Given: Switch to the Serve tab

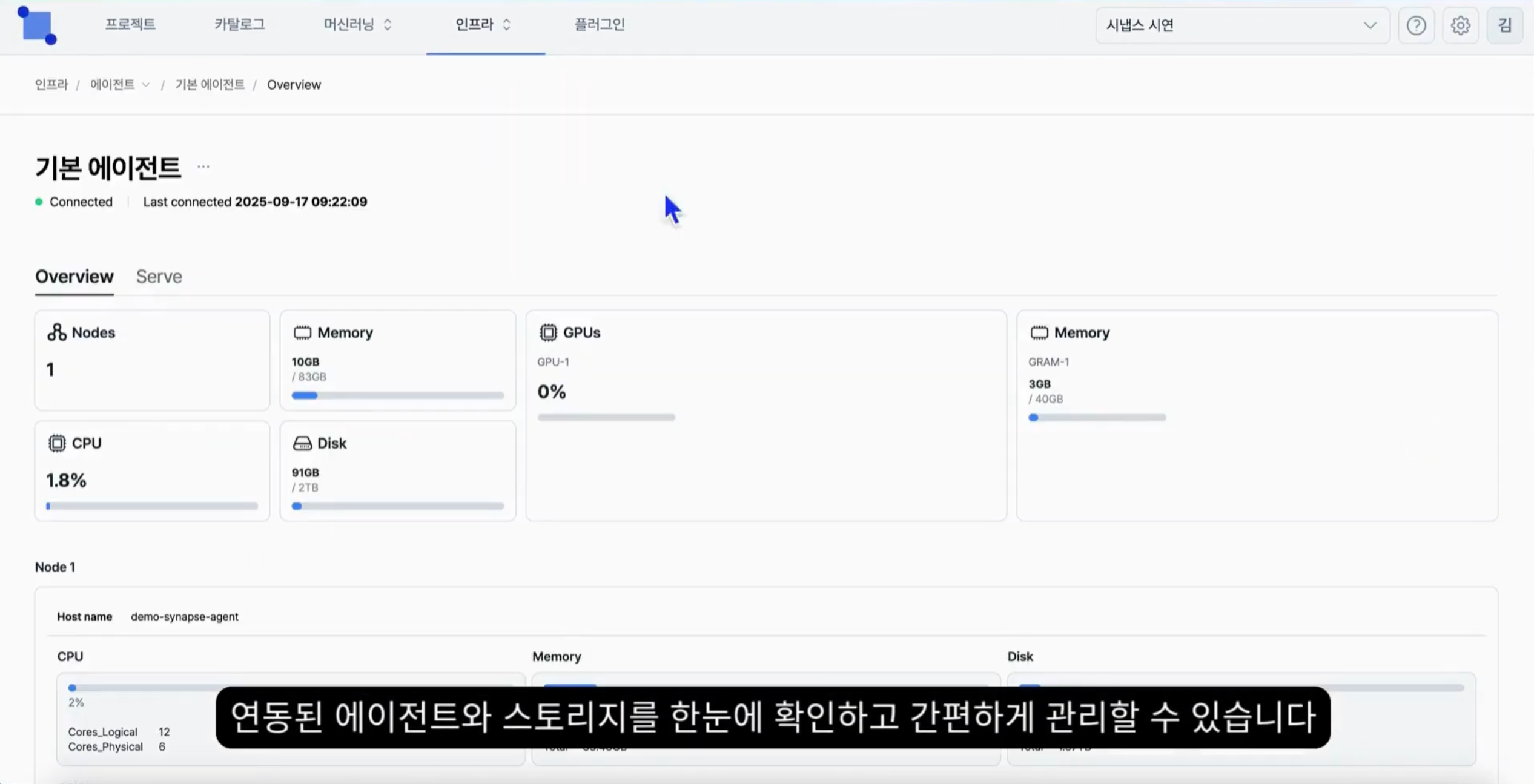Looking at the screenshot, I should tap(159, 277).
